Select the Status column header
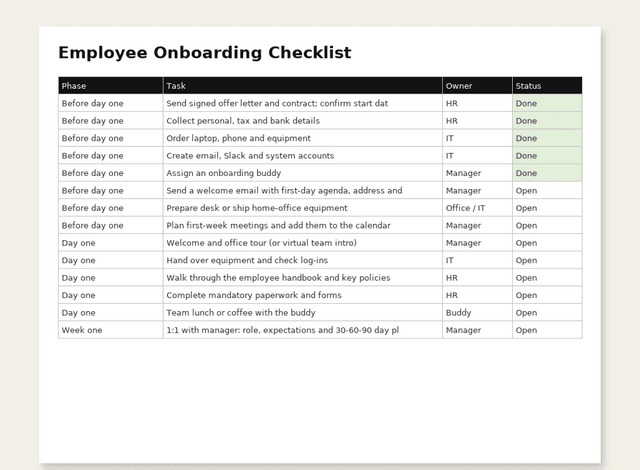The image size is (640, 470). coord(547,86)
